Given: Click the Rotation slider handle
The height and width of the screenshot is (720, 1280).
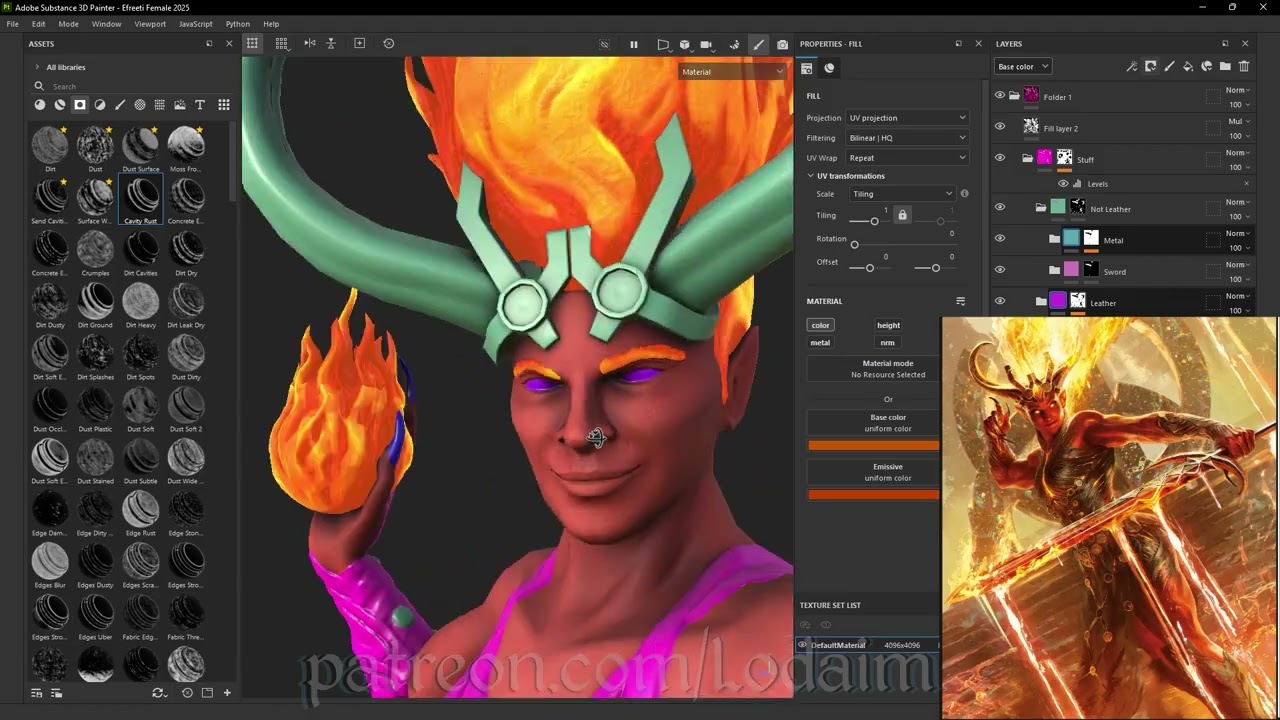Looking at the screenshot, I should point(854,244).
